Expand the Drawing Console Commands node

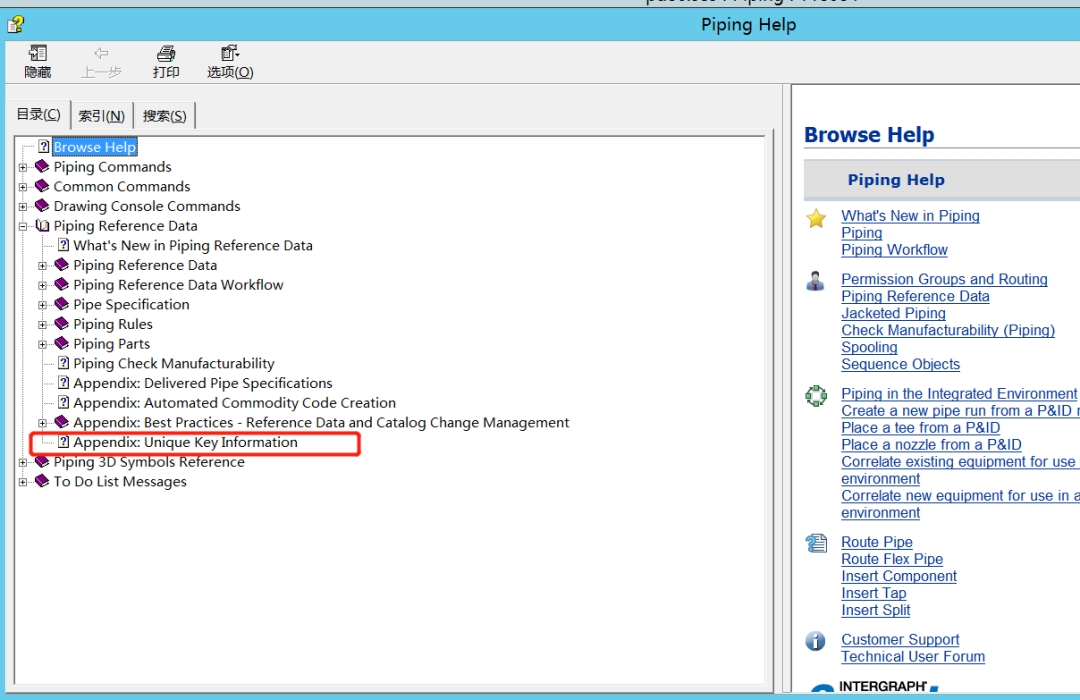23,206
